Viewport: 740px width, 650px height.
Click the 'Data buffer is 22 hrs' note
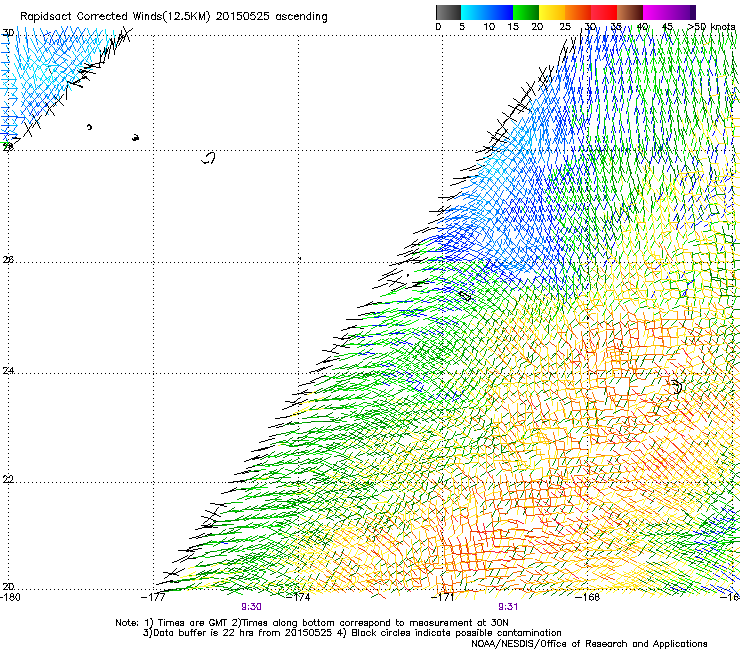tap(204, 633)
